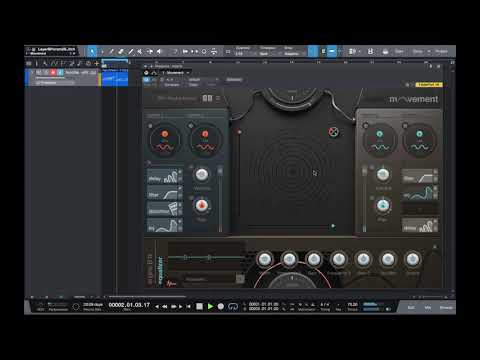This screenshot has height=360, width=480.
Task: Click the add track plus icon
Action: (x=97, y=63)
